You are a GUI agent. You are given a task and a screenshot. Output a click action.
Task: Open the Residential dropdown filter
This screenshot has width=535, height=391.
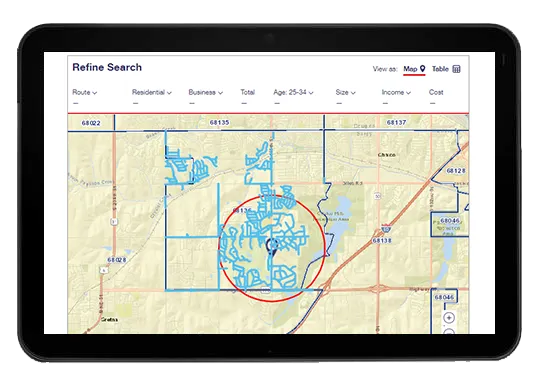coord(151,92)
